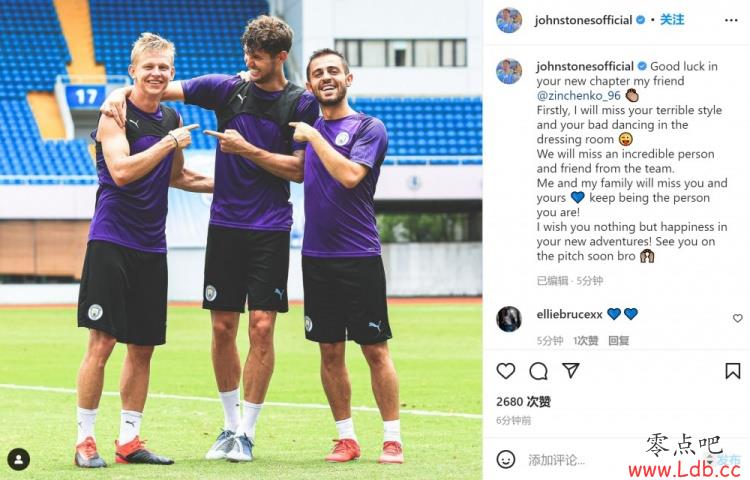Viewport: 750px width, 480px height.
Task: Like the post with the heart icon
Action: (506, 371)
